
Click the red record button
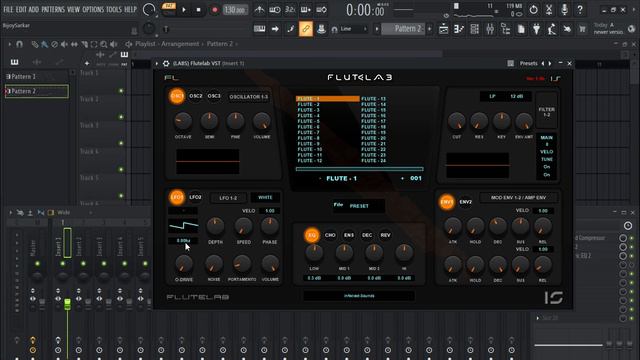click(x=214, y=9)
